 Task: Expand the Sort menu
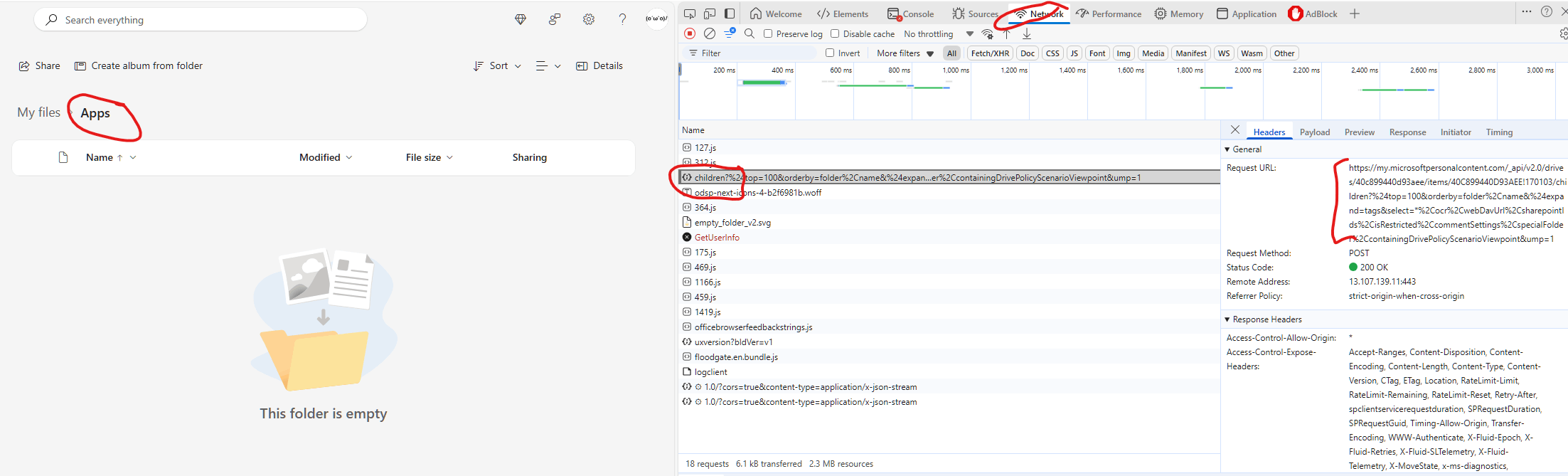click(x=498, y=65)
